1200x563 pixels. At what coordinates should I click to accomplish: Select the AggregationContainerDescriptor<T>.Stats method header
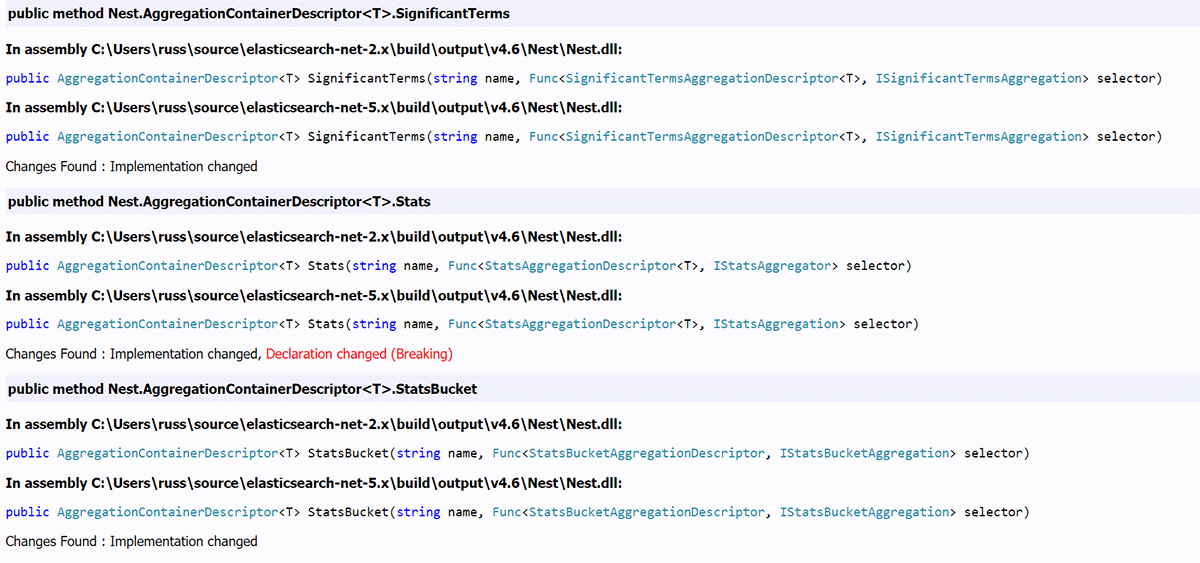(219, 202)
